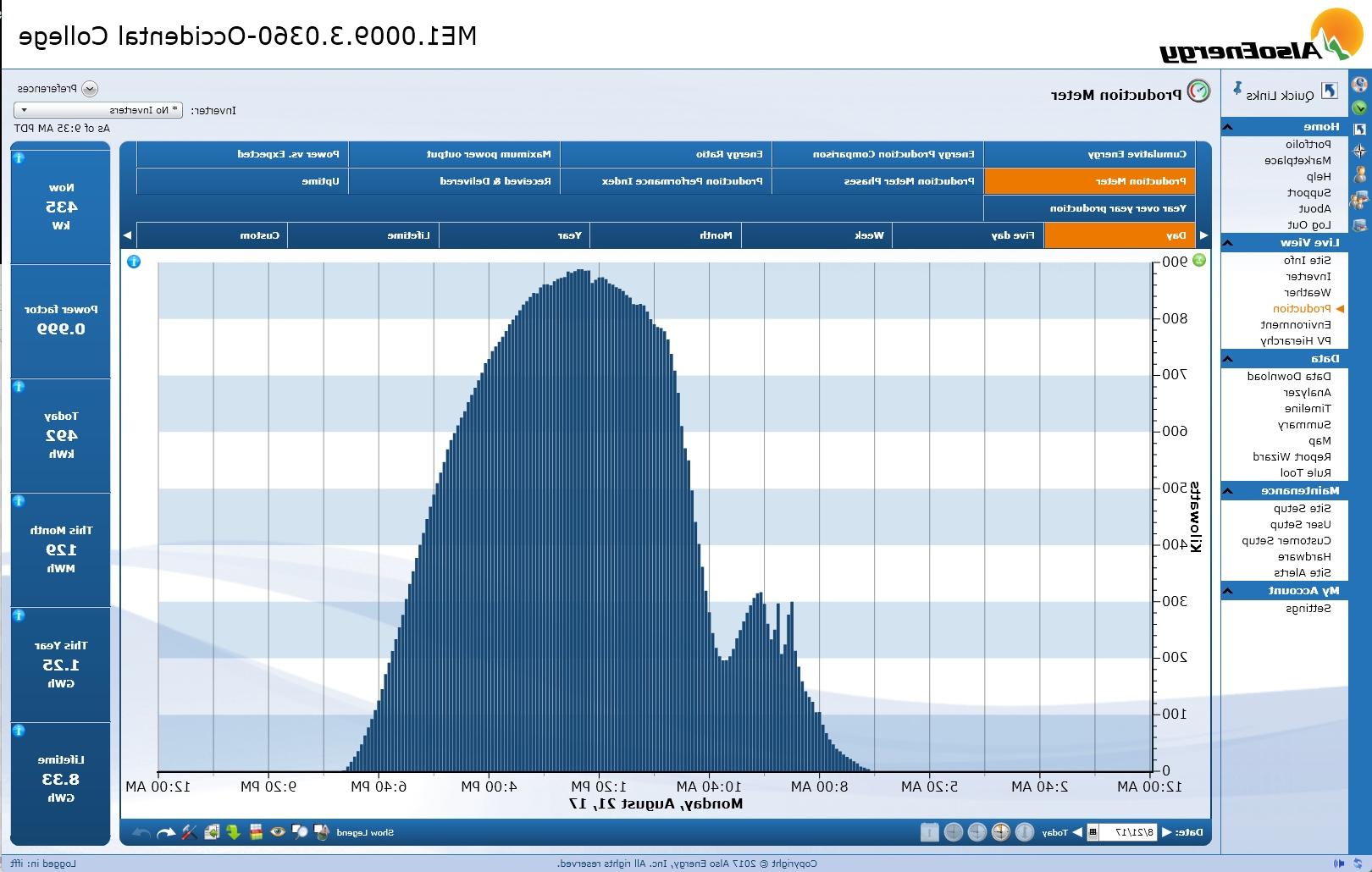The height and width of the screenshot is (872, 1372).
Task: Click the info icon in Lifetime panel
Action: 19,731
